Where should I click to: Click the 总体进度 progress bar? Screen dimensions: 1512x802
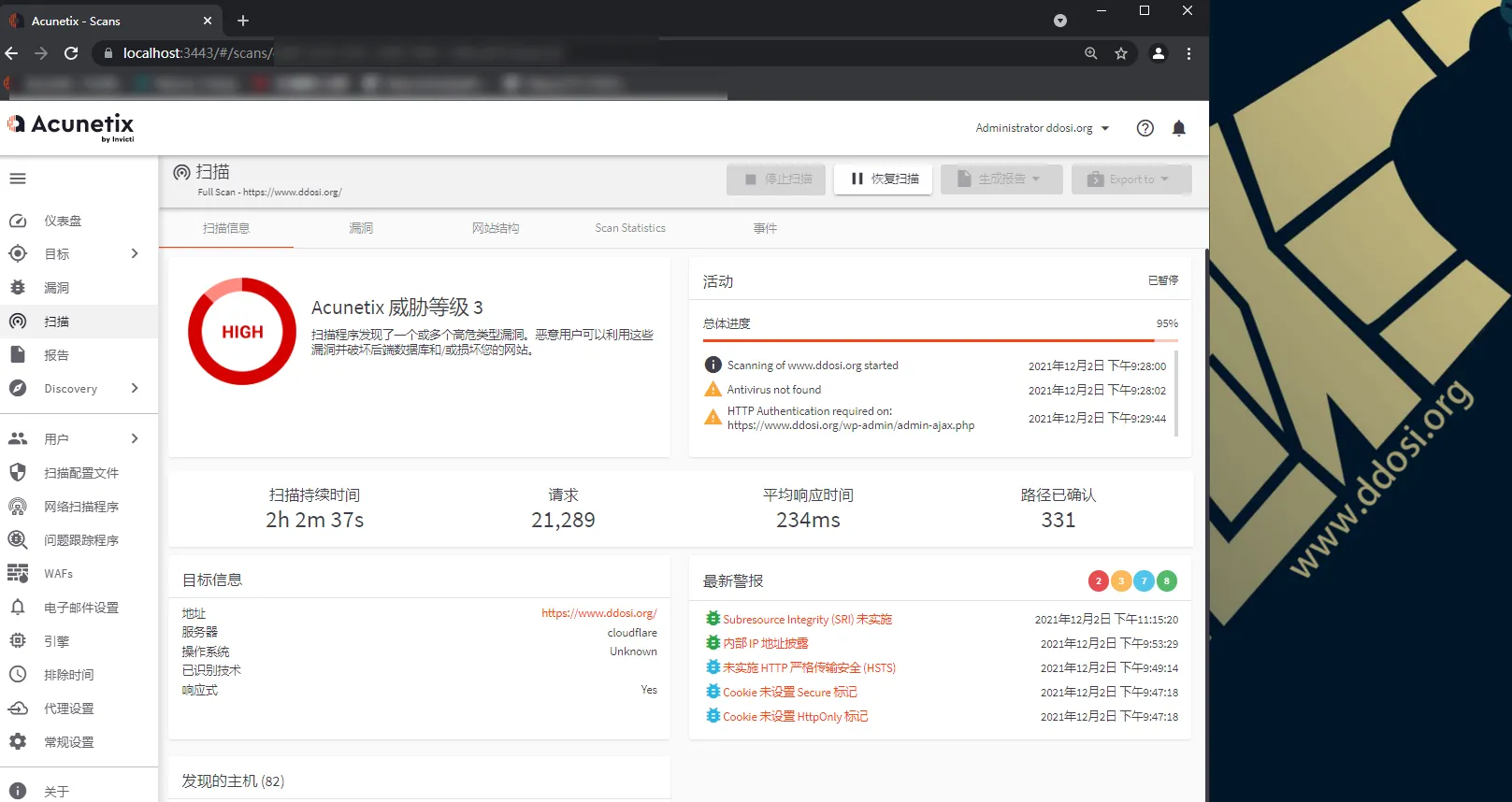pyautogui.click(x=941, y=341)
